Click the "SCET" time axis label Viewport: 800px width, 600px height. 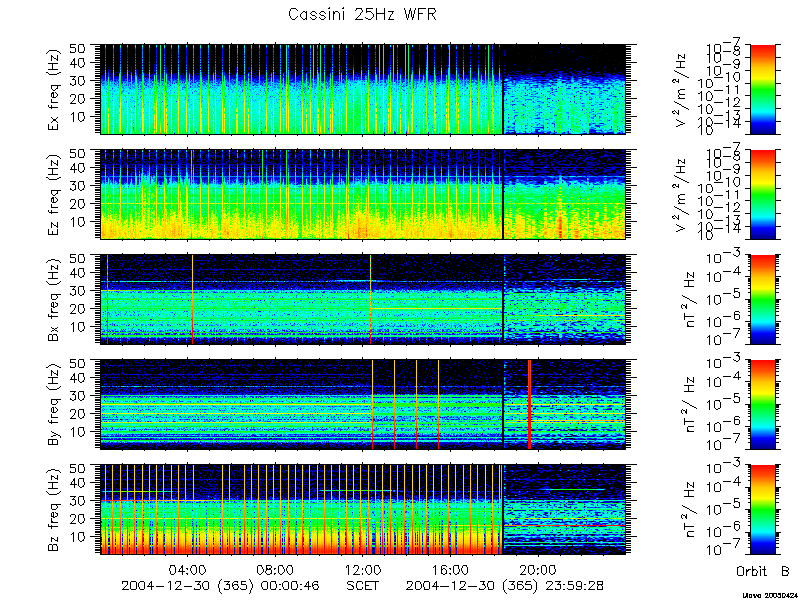click(x=363, y=585)
